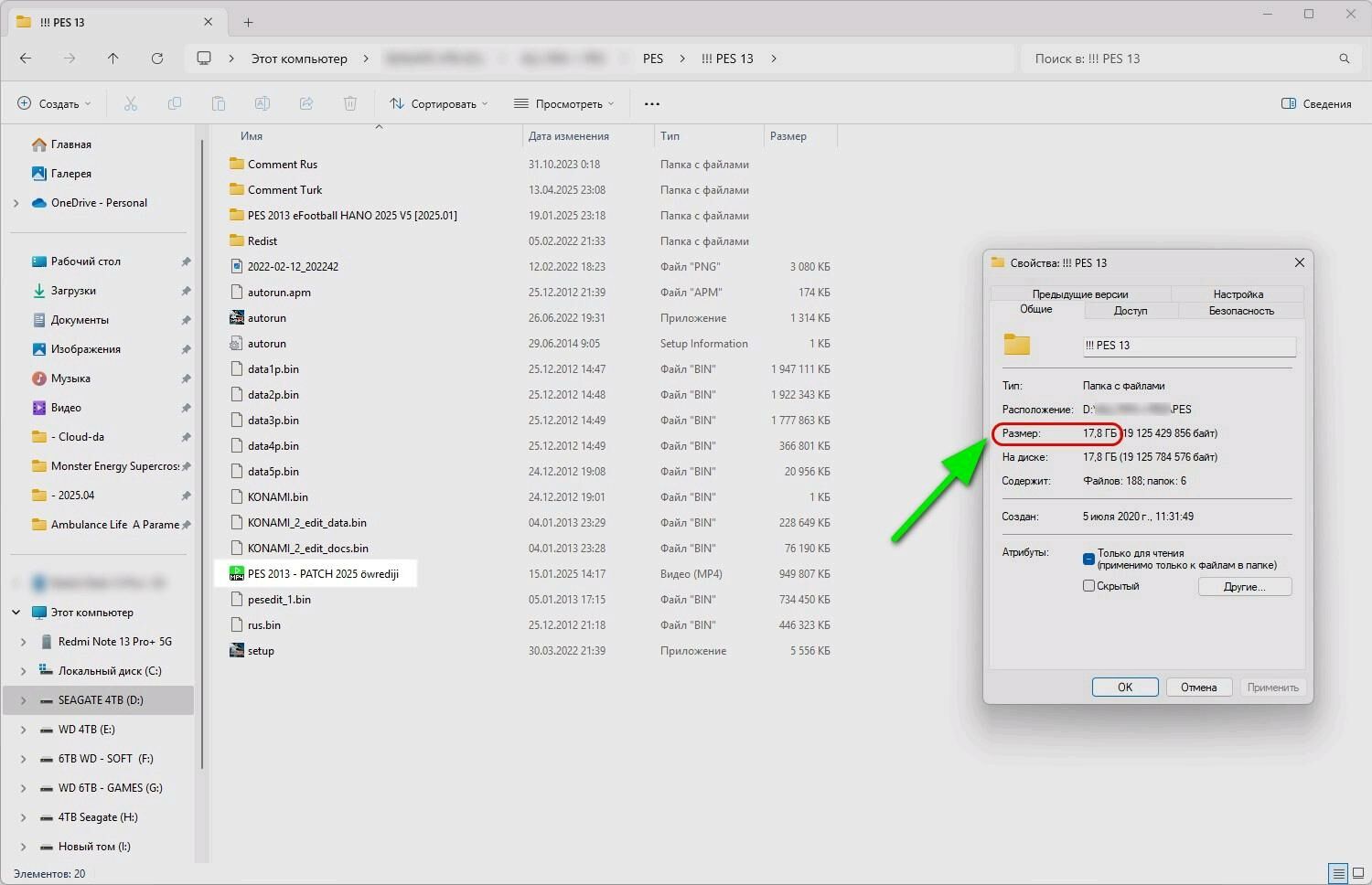Open the three-dots more options menu

tap(652, 104)
